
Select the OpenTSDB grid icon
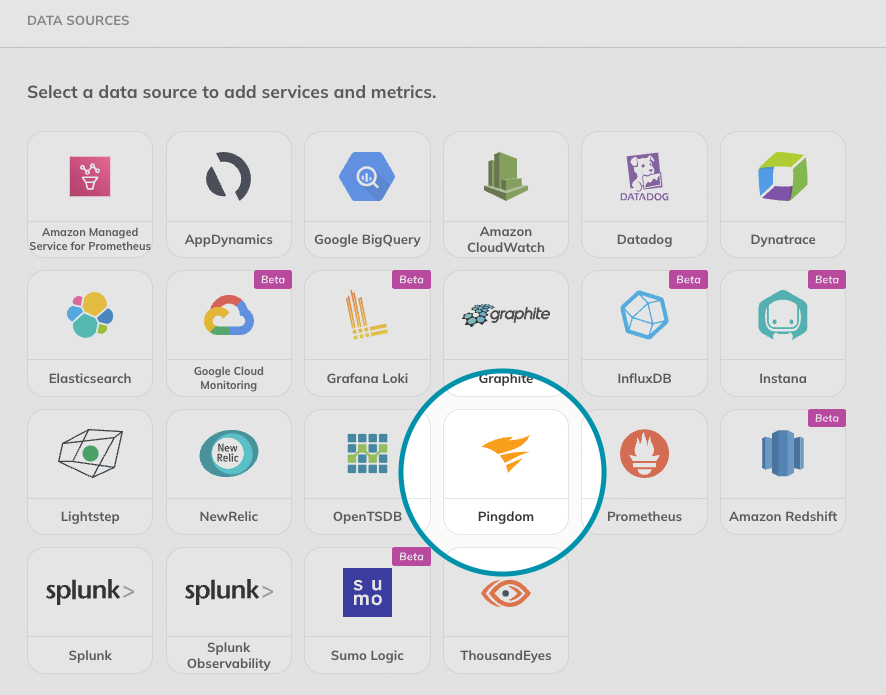[x=367, y=453]
